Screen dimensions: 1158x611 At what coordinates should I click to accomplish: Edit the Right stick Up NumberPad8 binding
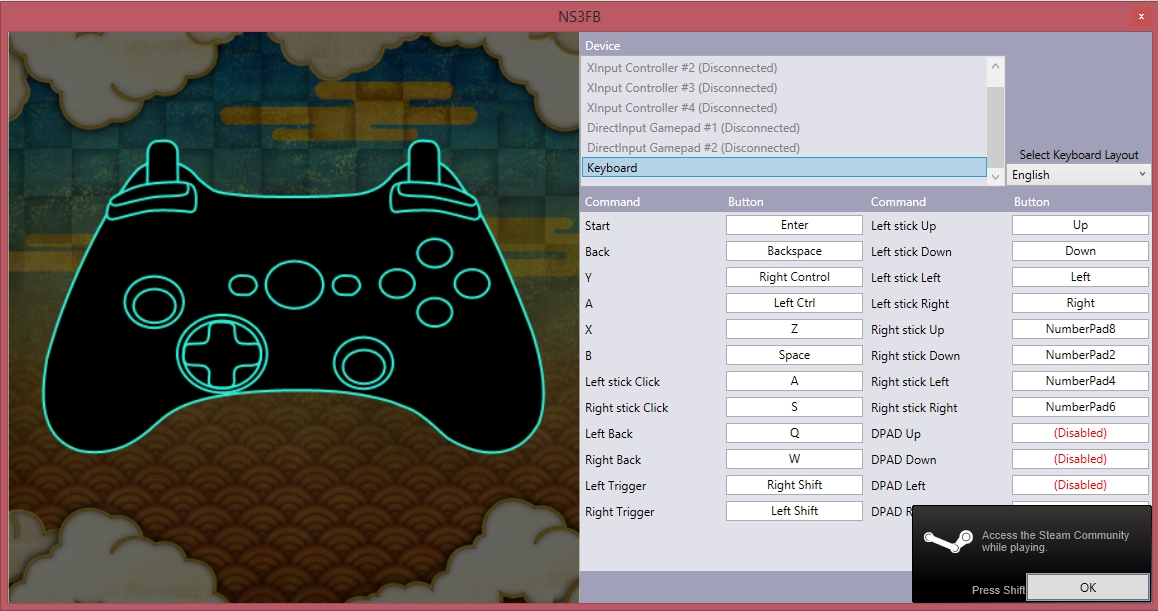(x=1080, y=330)
